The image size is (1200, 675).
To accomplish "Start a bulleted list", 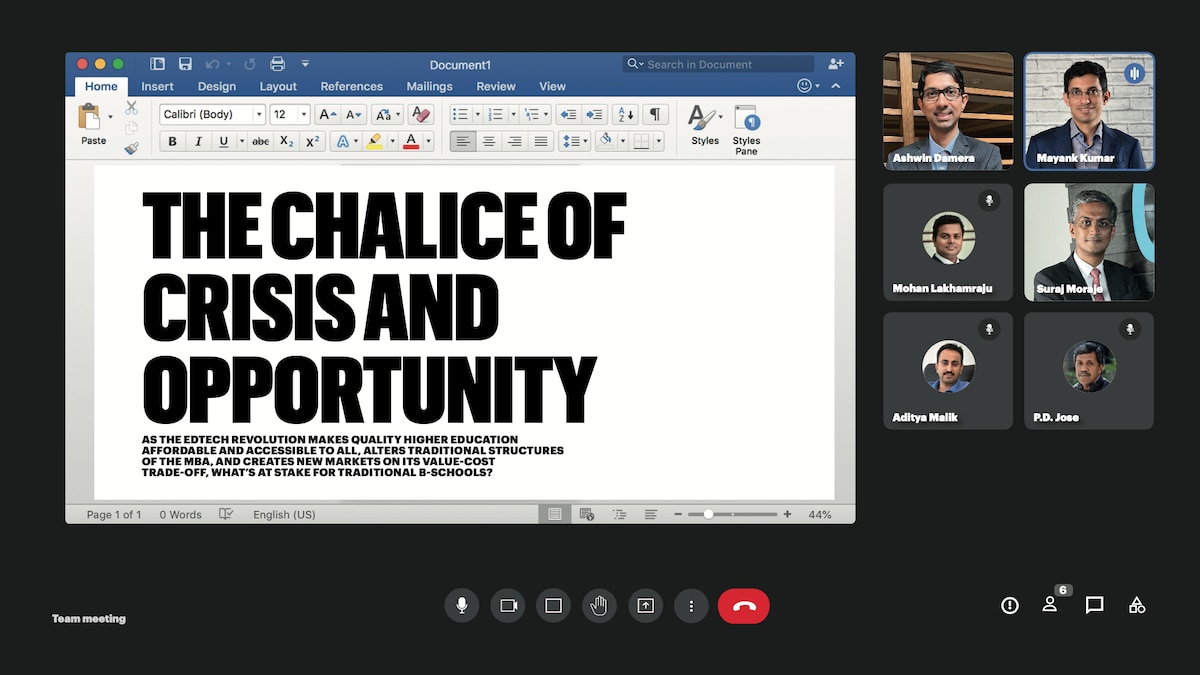I will 459,113.
